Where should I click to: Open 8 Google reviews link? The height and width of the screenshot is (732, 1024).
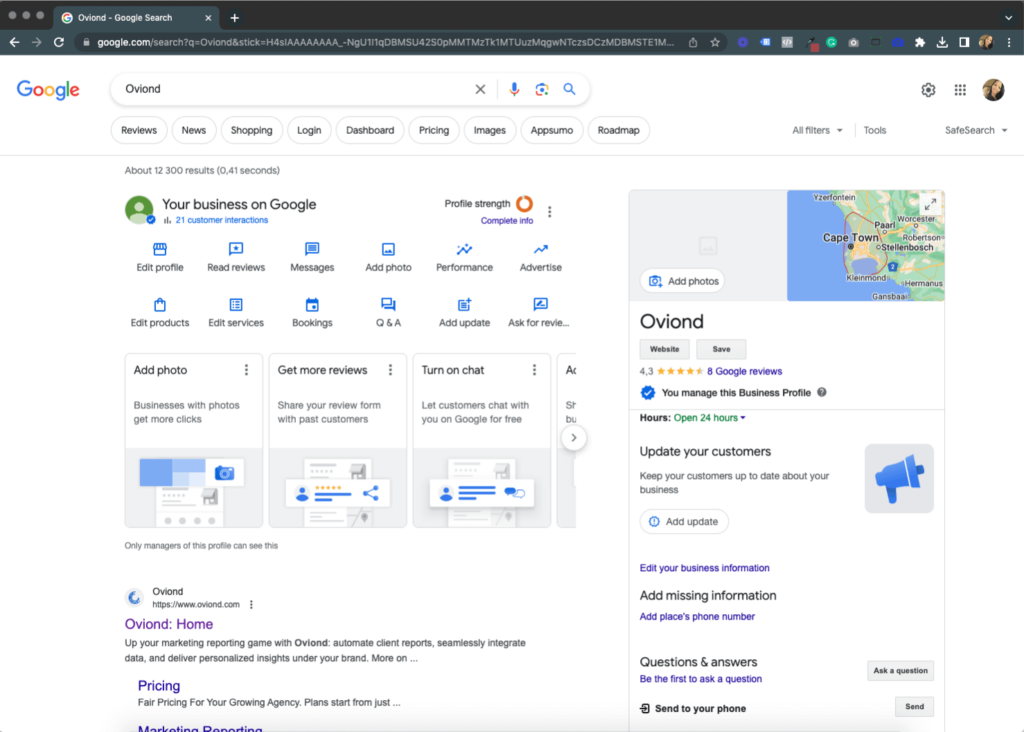[x=744, y=372]
